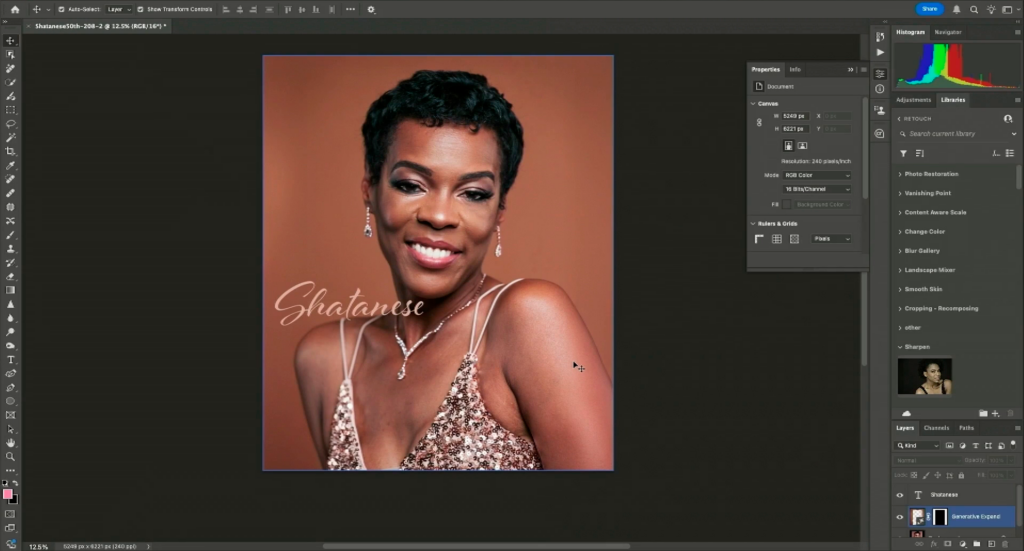Select the Crop tool in the toolbar
This screenshot has width=1024, height=551.
(10, 151)
